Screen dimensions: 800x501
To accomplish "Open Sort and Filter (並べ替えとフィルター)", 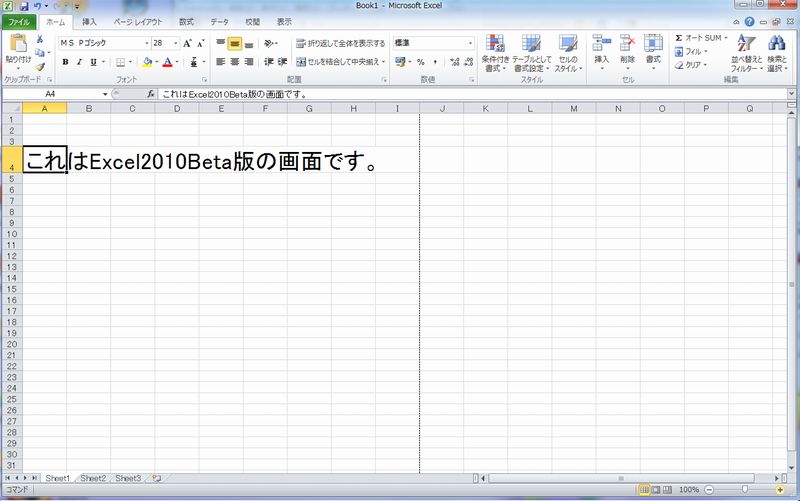I will [746, 53].
